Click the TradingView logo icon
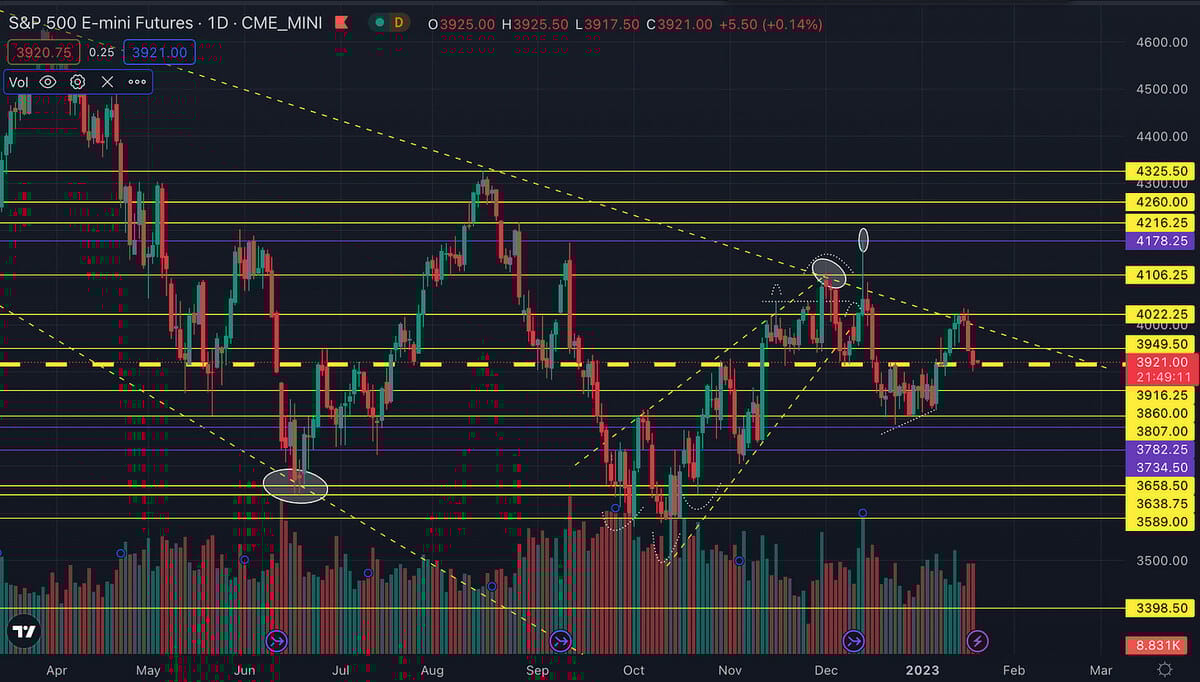 pos(24,632)
